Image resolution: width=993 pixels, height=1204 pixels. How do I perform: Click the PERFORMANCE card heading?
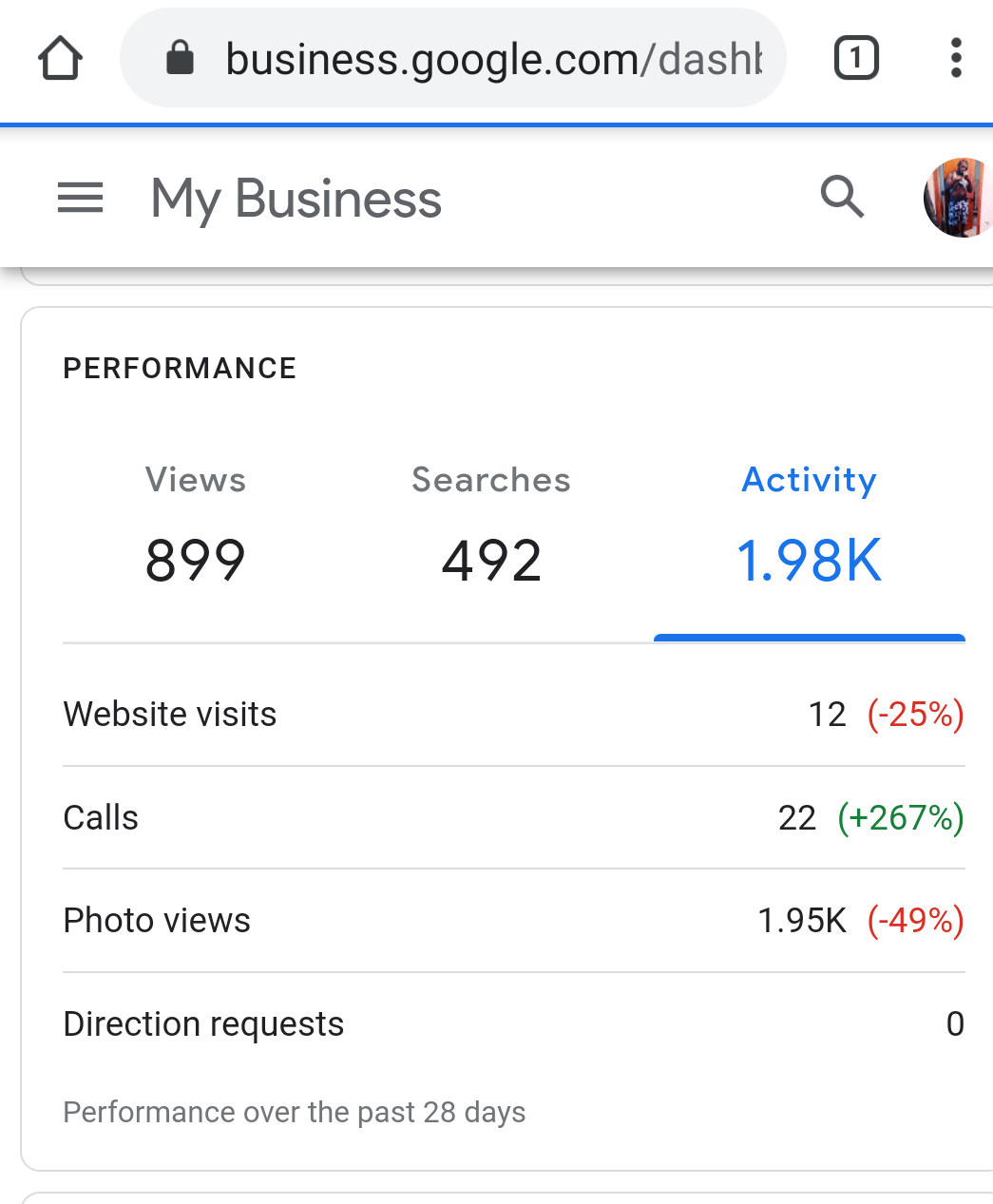click(x=180, y=369)
